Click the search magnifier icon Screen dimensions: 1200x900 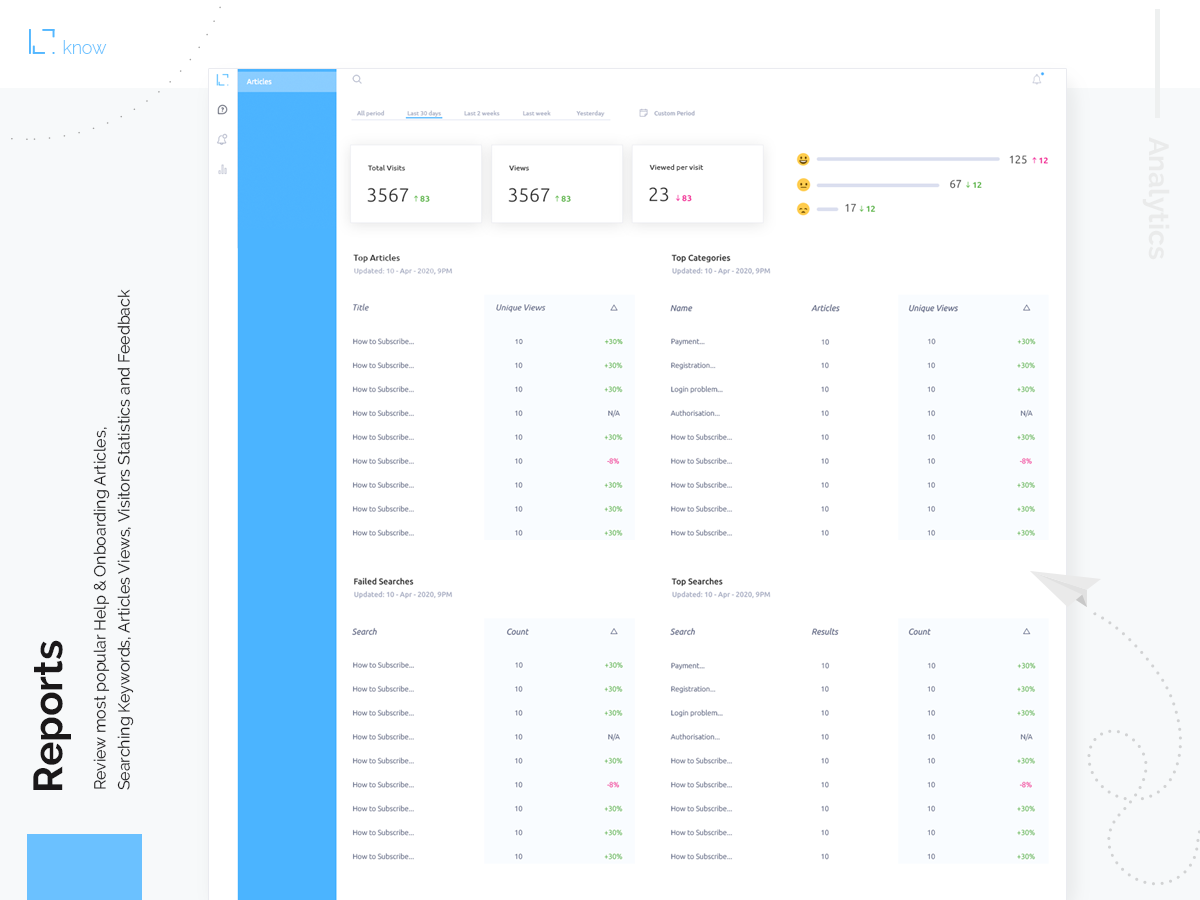point(357,80)
